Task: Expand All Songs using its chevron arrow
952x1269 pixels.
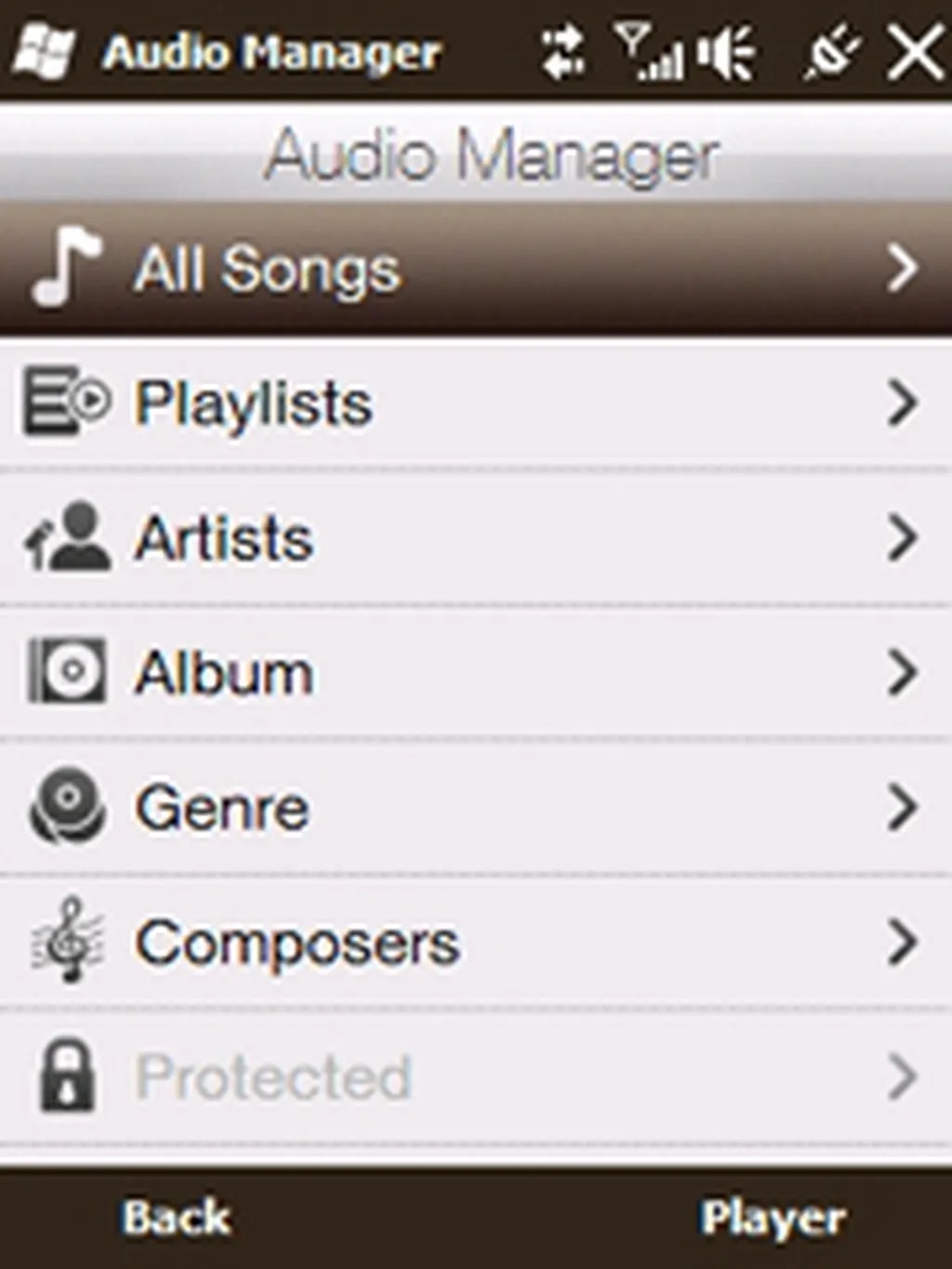Action: click(x=901, y=268)
